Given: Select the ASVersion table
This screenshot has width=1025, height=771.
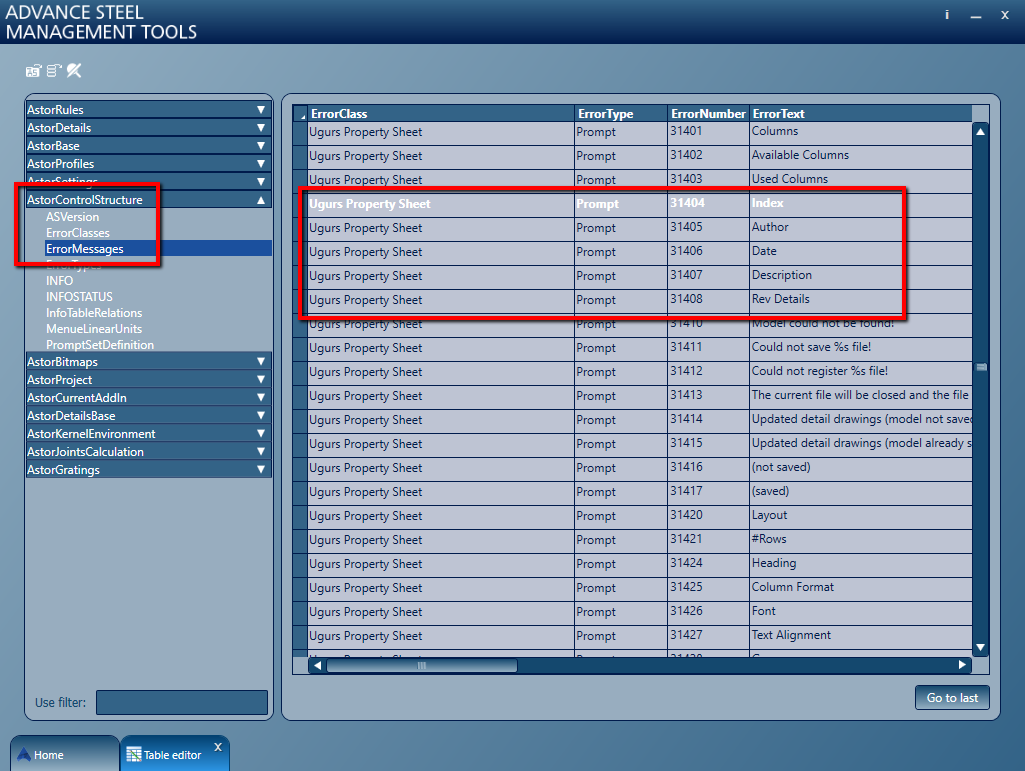Looking at the screenshot, I should click(73, 216).
